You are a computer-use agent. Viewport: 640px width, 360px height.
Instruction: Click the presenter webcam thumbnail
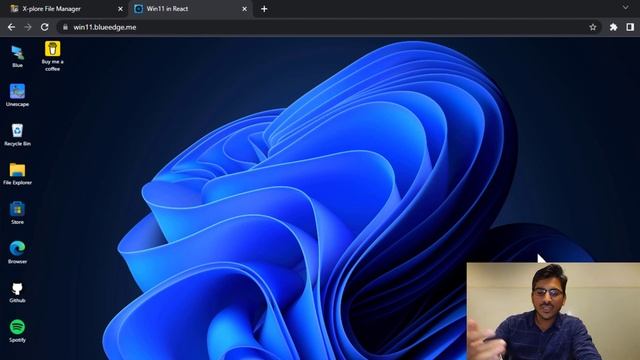coord(553,311)
